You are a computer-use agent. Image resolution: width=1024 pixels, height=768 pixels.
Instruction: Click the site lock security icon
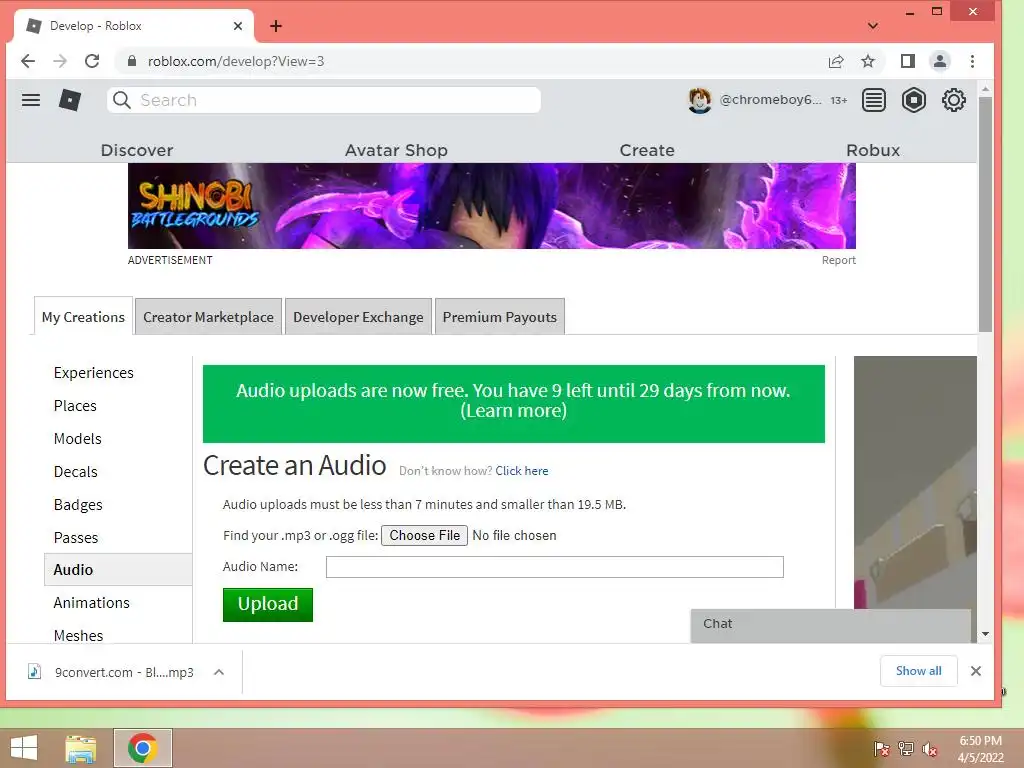click(x=132, y=61)
